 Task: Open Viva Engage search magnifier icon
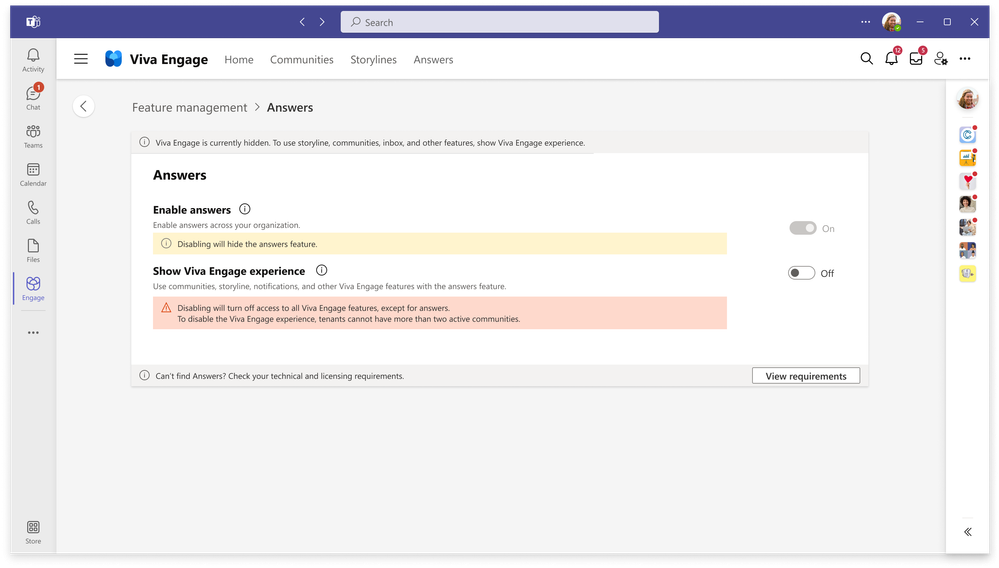pyautogui.click(x=866, y=59)
